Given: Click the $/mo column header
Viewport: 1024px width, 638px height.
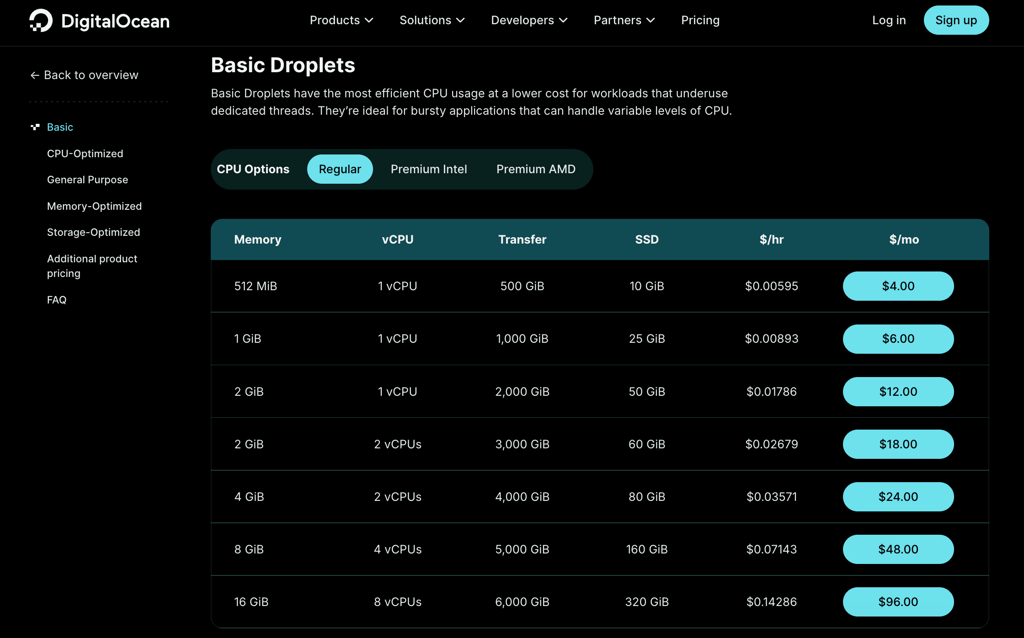Looking at the screenshot, I should tap(904, 240).
